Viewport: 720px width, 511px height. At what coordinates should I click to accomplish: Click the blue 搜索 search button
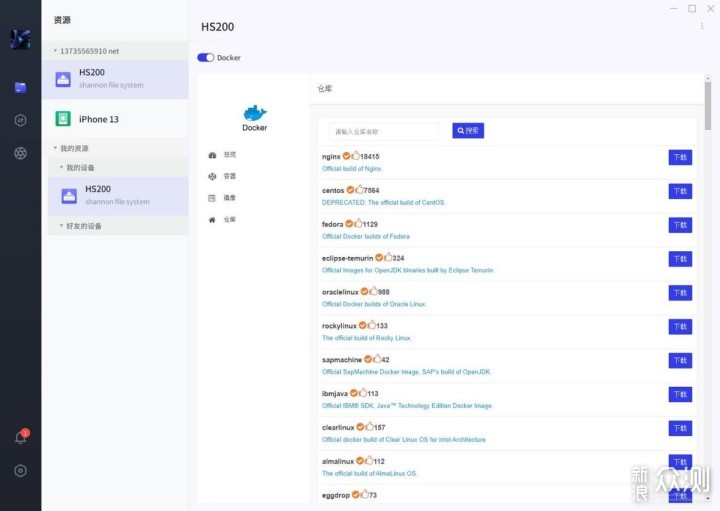468,130
